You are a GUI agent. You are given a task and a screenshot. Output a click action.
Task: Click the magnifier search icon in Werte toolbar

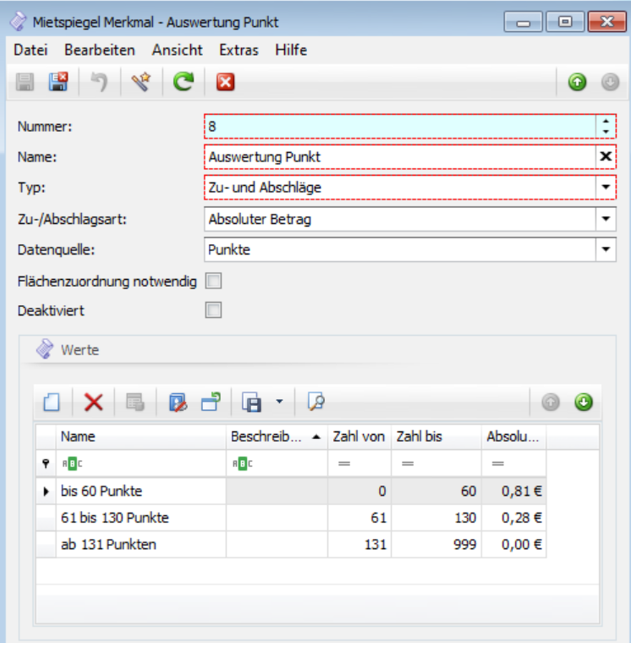click(x=316, y=402)
